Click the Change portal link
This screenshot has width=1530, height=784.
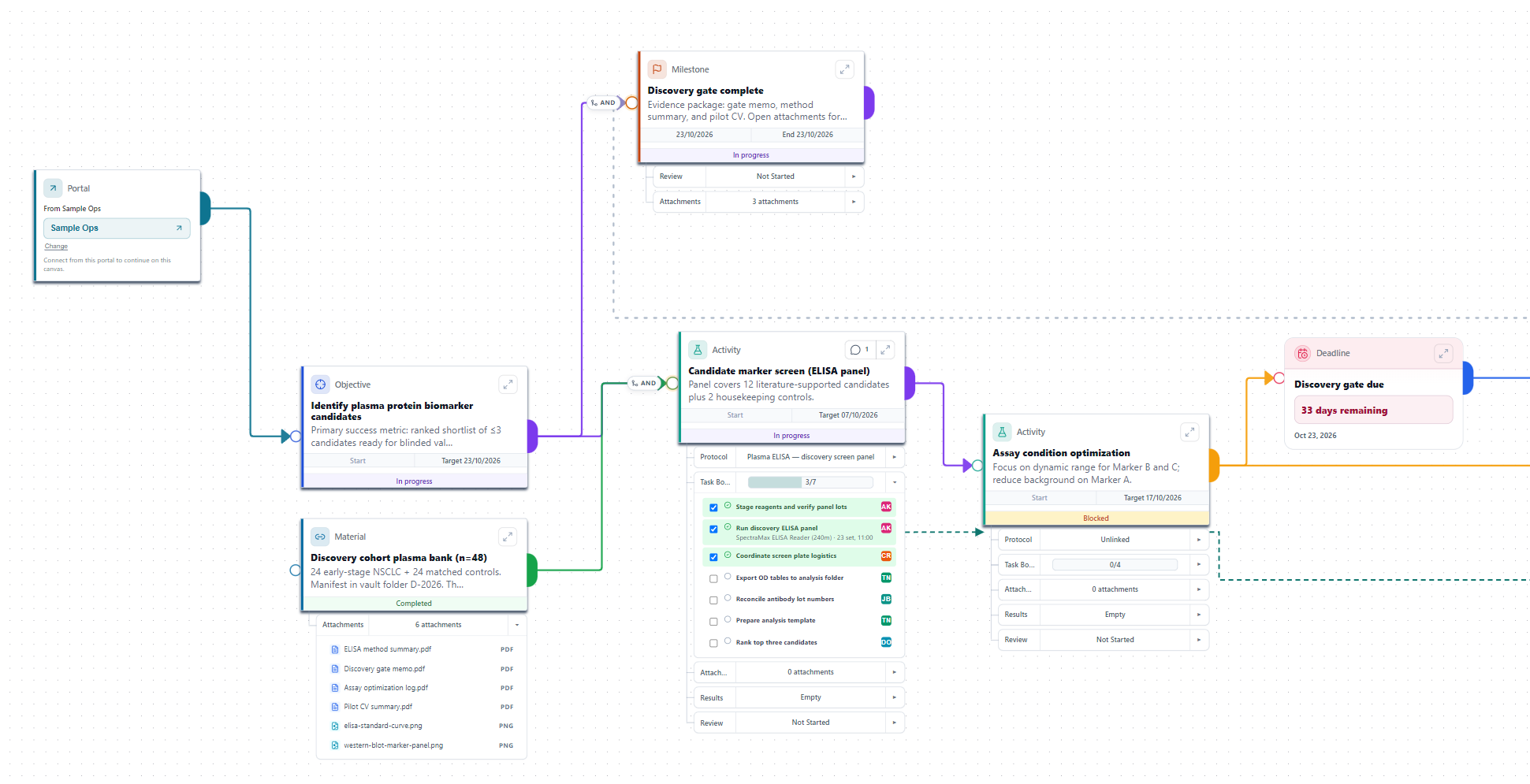pos(56,247)
